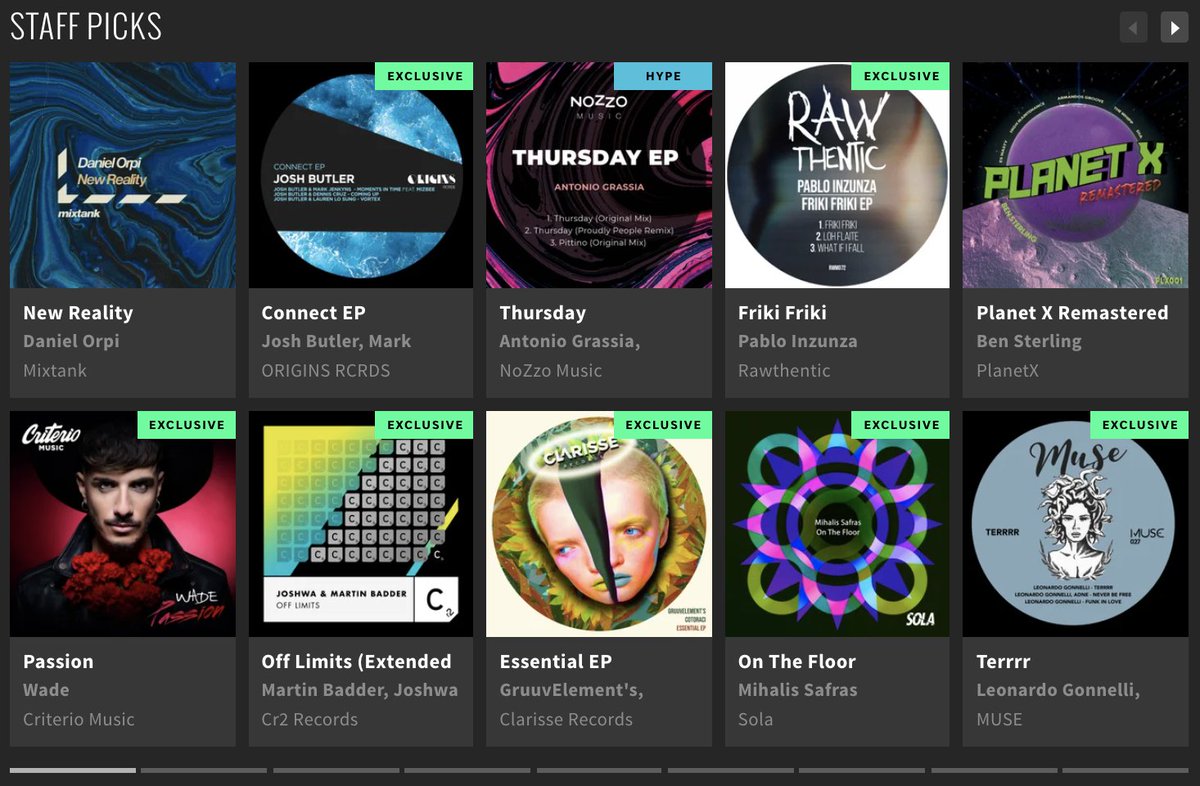1200x786 pixels.
Task: Click the HYPE badge on Thursday
Action: 663,76
